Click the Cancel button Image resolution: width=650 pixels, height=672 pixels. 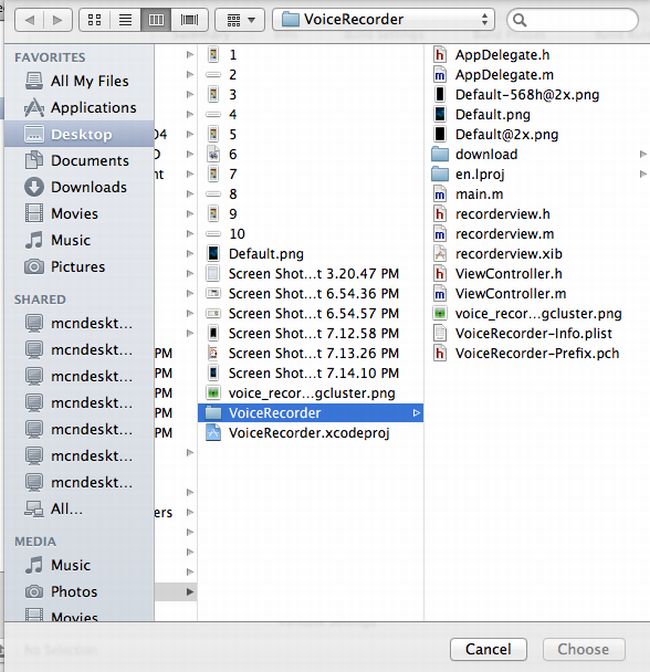point(488,649)
